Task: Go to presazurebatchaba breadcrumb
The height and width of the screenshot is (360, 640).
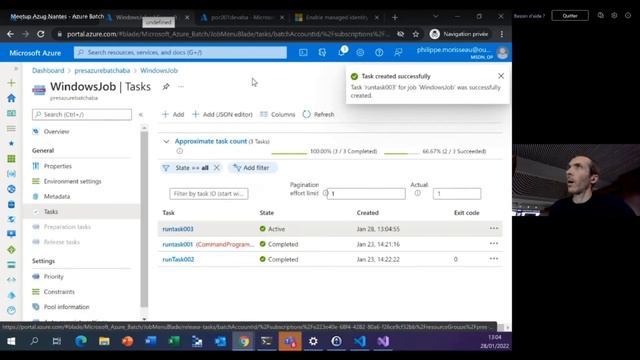Action: click(102, 70)
